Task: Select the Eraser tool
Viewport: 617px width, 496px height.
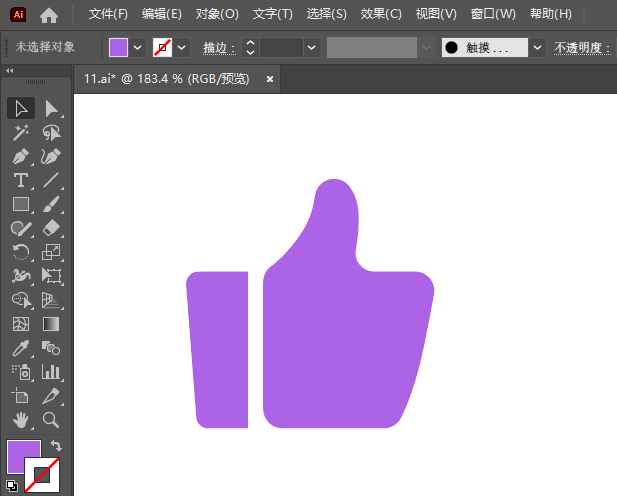Action: pyautogui.click(x=51, y=228)
